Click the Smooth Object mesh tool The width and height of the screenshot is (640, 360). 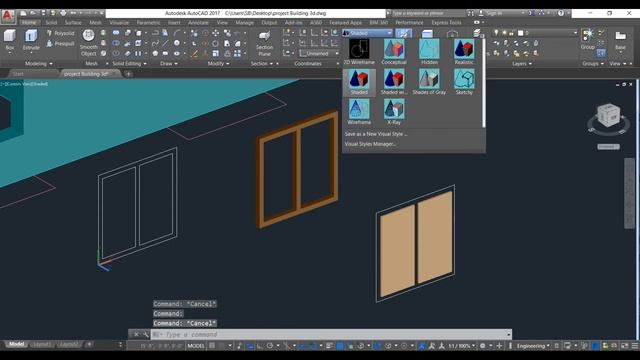[89, 42]
